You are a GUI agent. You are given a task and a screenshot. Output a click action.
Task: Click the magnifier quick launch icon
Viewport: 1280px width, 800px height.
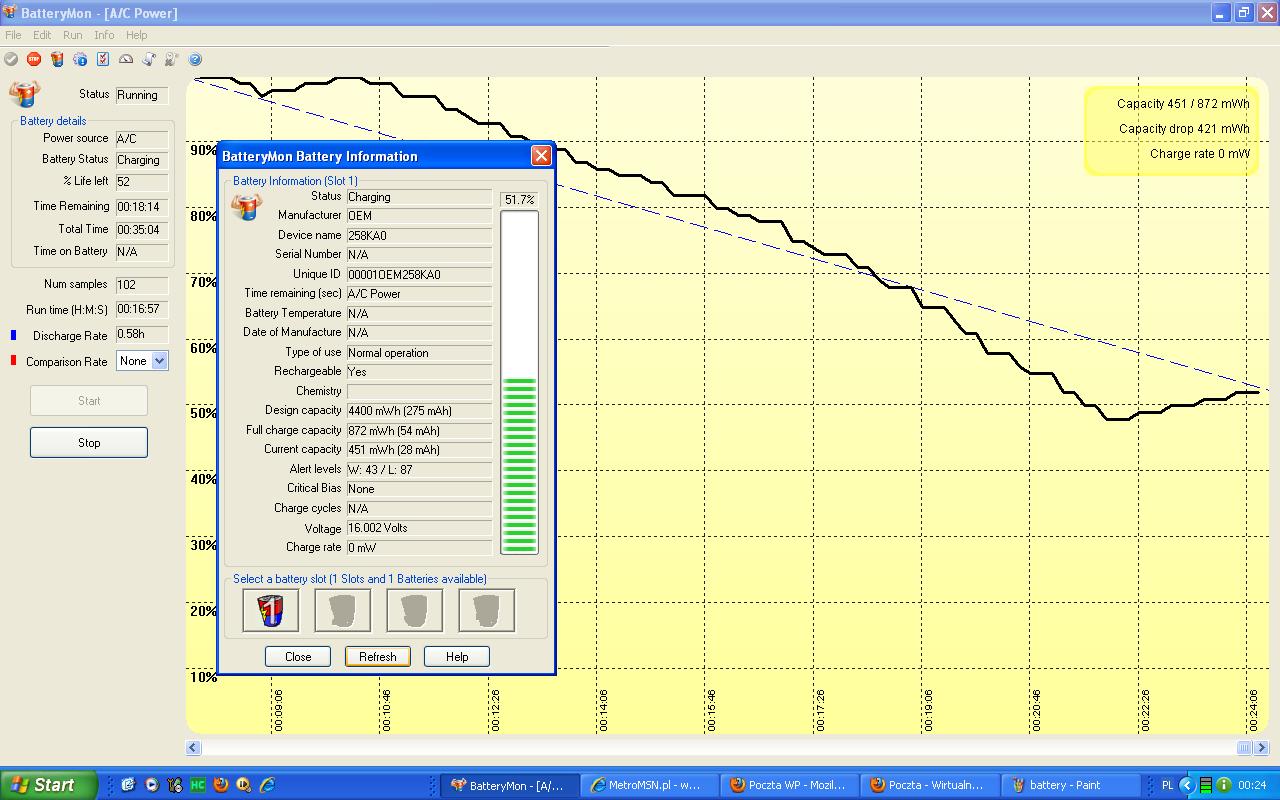[x=244, y=785]
